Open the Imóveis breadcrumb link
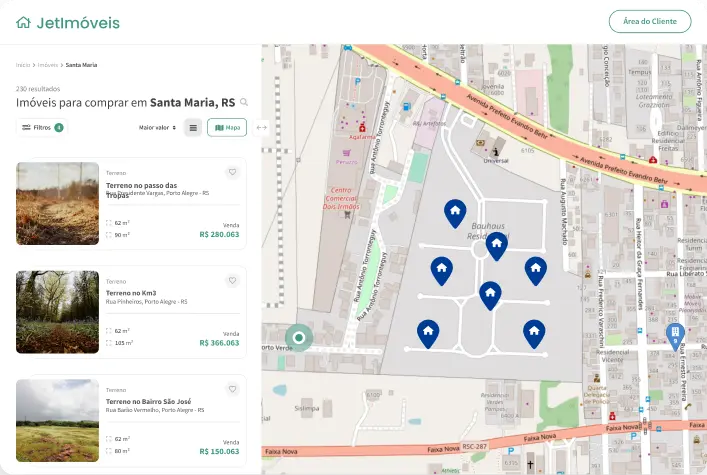The height and width of the screenshot is (475, 707). coord(48,65)
